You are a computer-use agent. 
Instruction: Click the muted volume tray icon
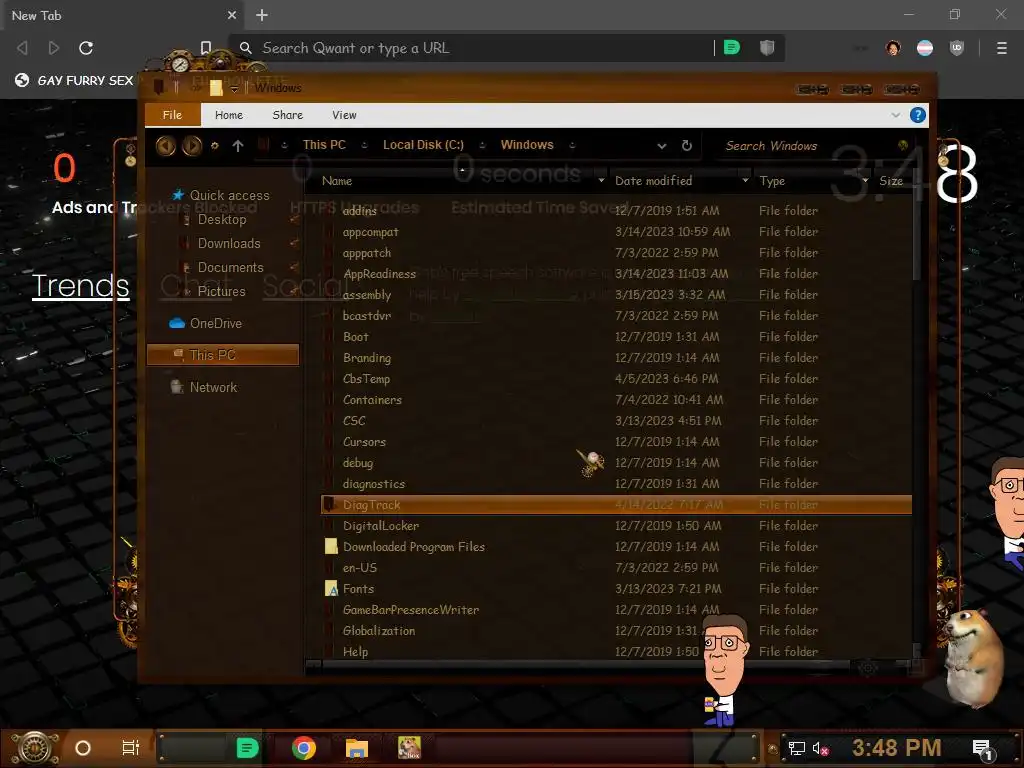point(820,748)
